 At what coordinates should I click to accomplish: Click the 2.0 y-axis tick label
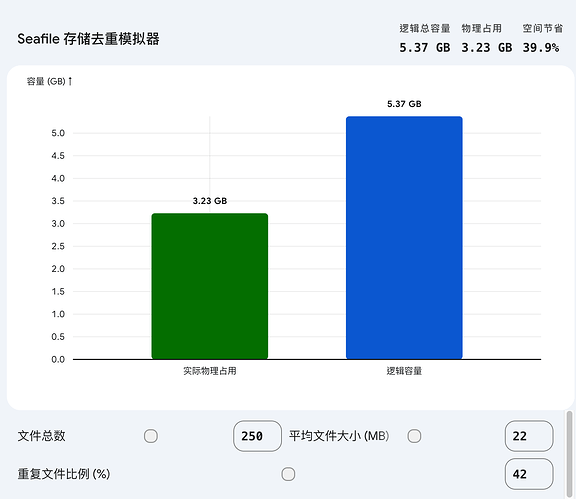pos(58,269)
